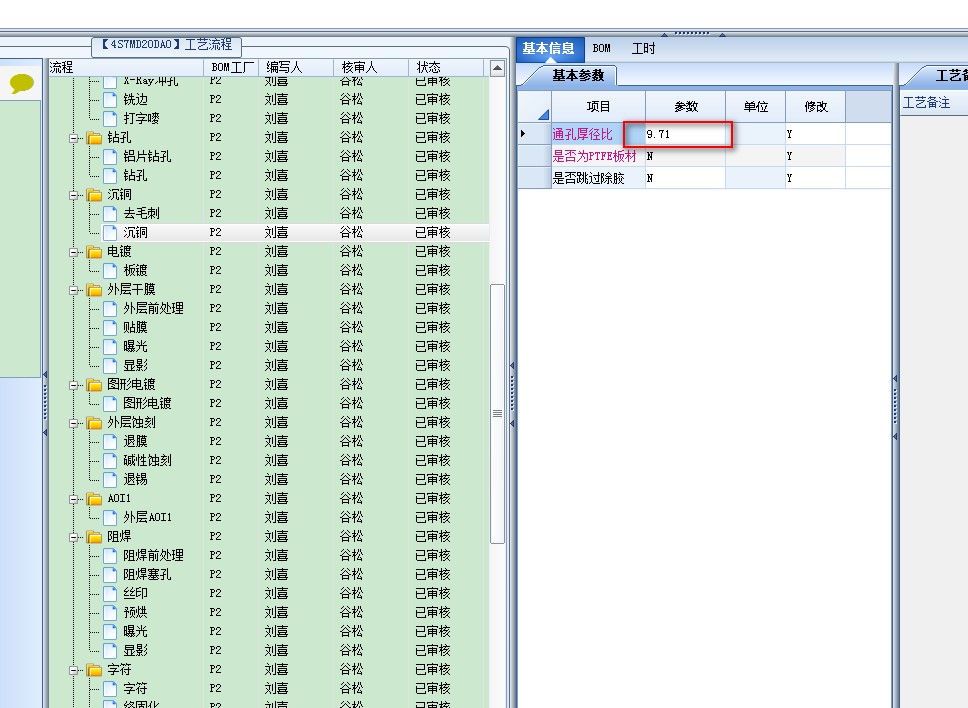Collapse the 沉铜 tree node
Viewport: 968px width, 708px height.
pyautogui.click(x=73, y=195)
